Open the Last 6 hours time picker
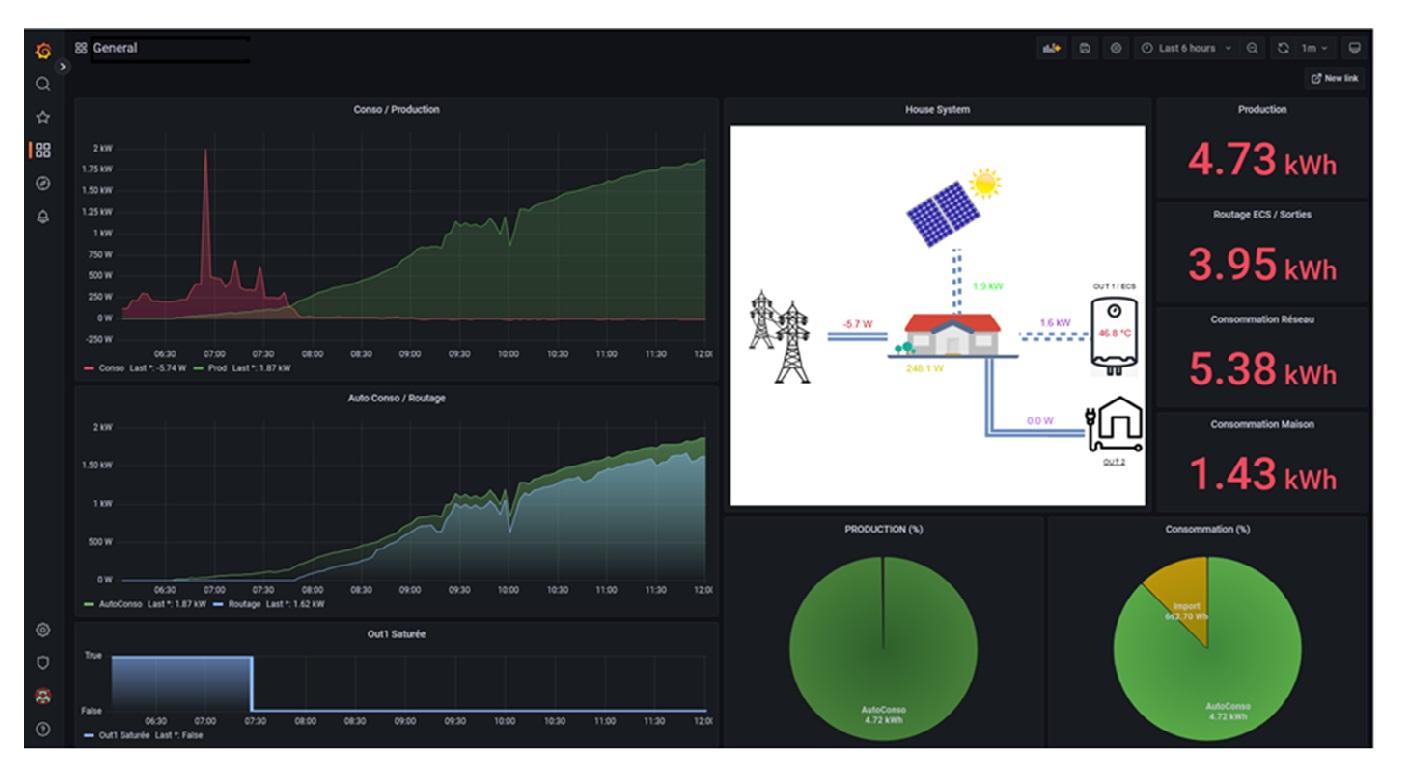 [x=1186, y=48]
